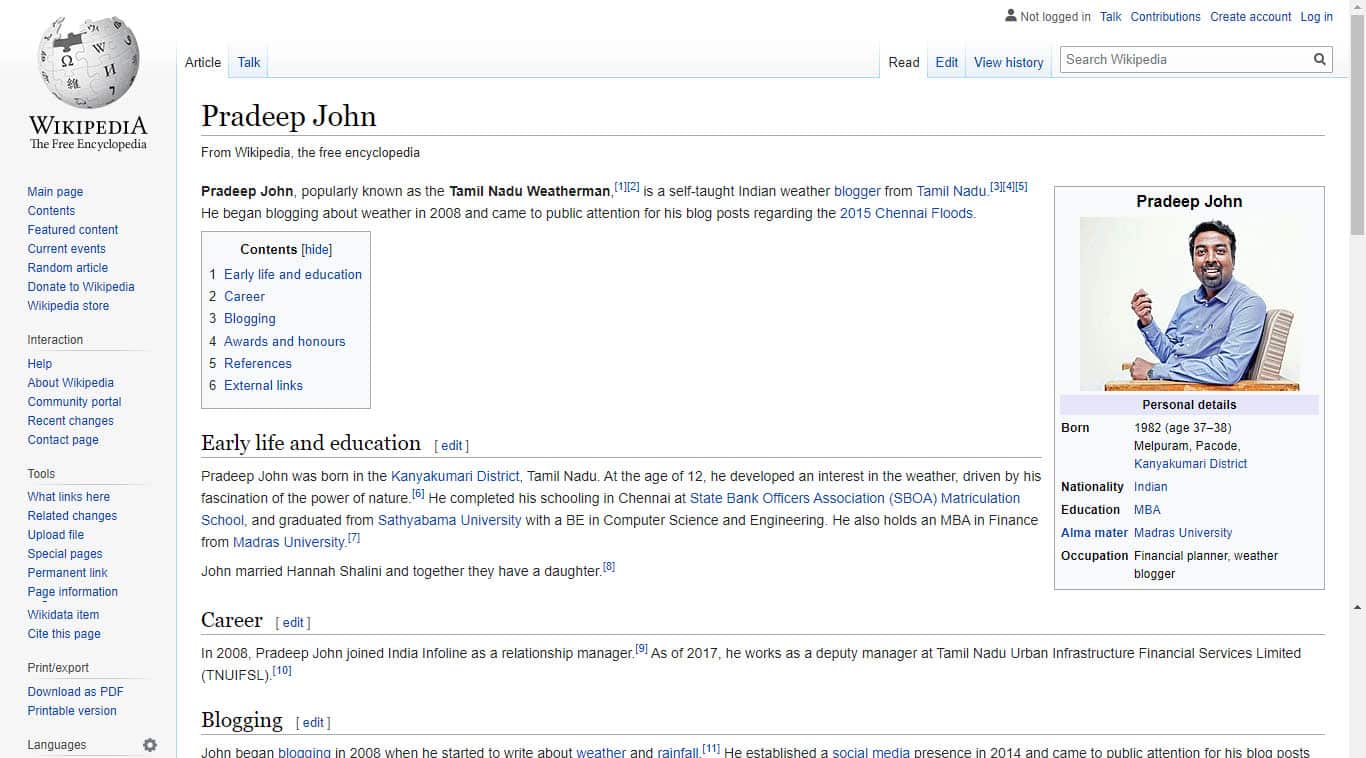Open the Read tab
The width and height of the screenshot is (1366, 758).
904,62
